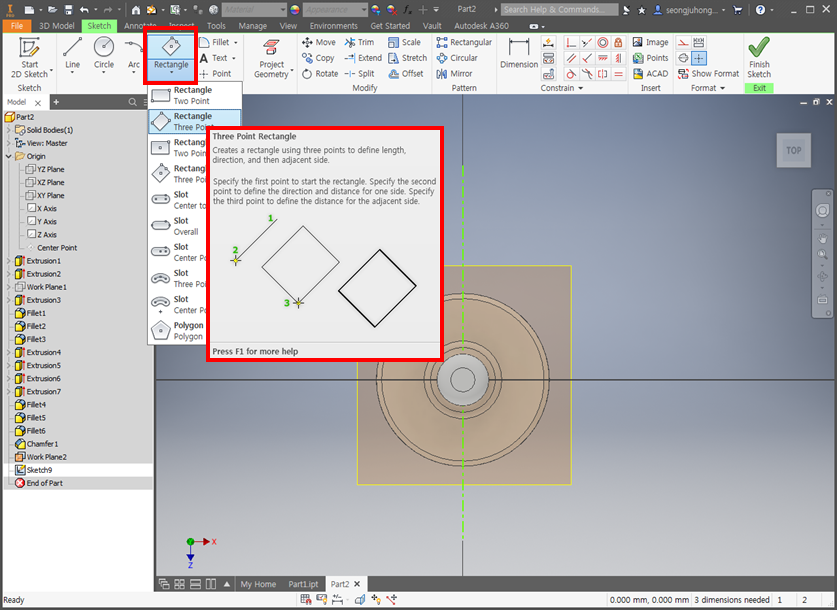The width and height of the screenshot is (837, 610).
Task: Select the Mirror tool
Action: [x=455, y=74]
